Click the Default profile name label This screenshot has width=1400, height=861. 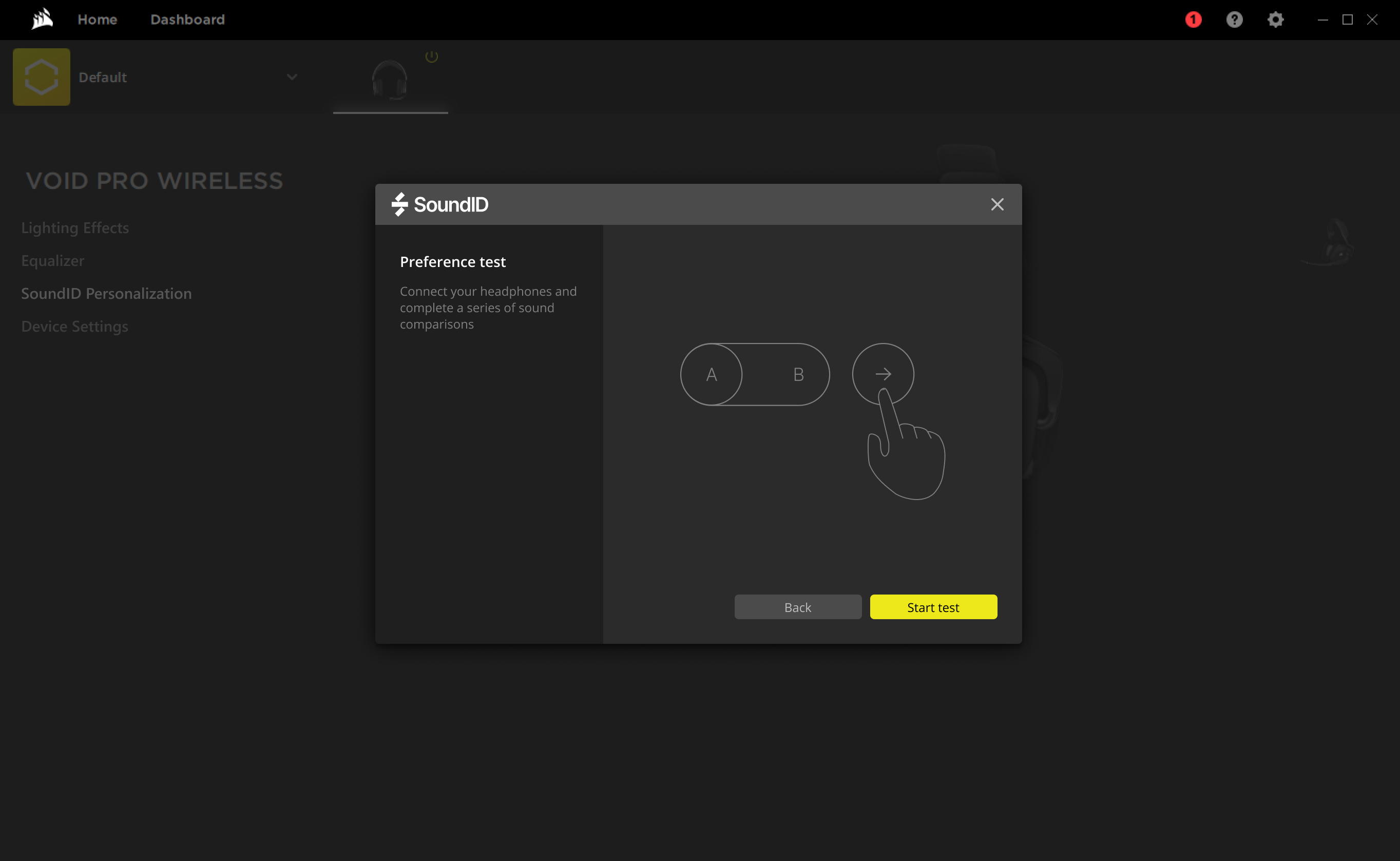[103, 78]
